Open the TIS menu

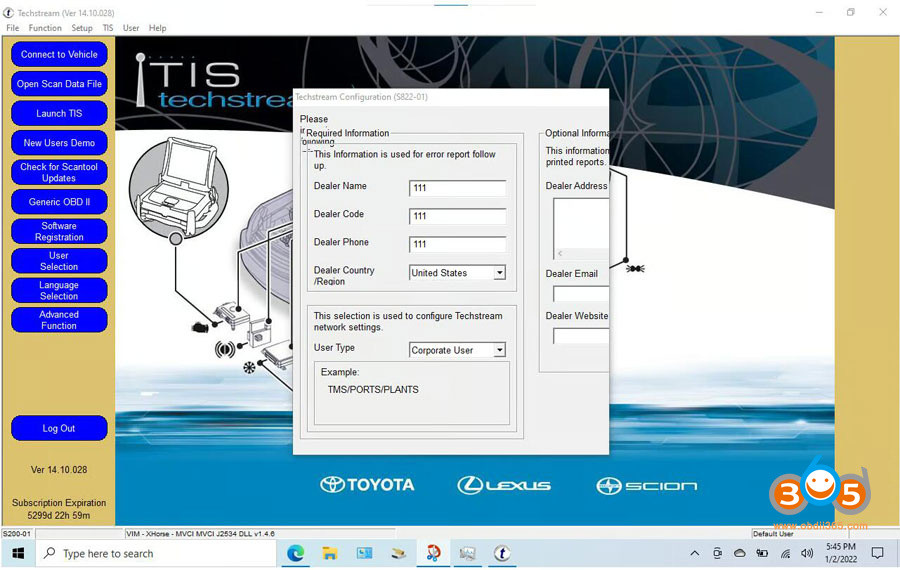pos(108,28)
